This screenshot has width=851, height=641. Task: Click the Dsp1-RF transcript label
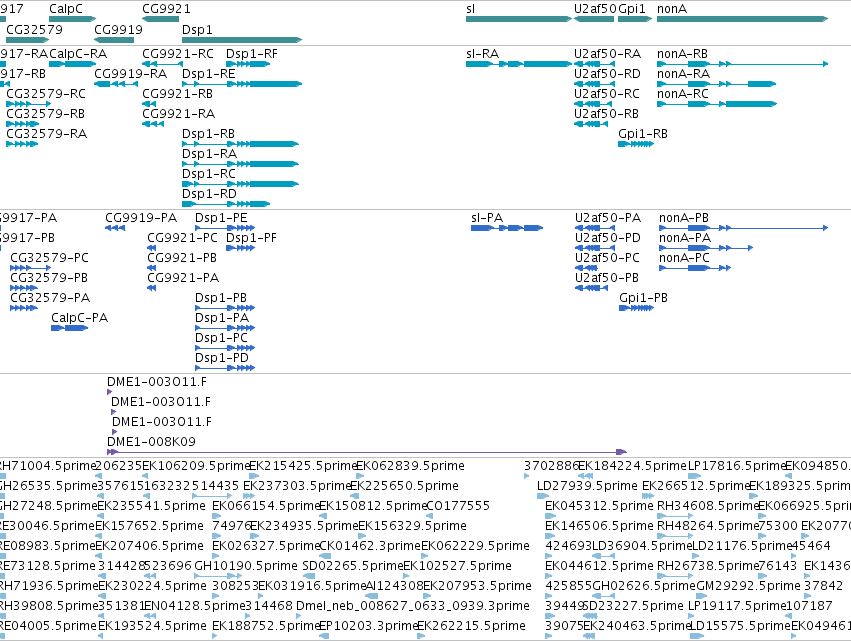click(x=251, y=54)
